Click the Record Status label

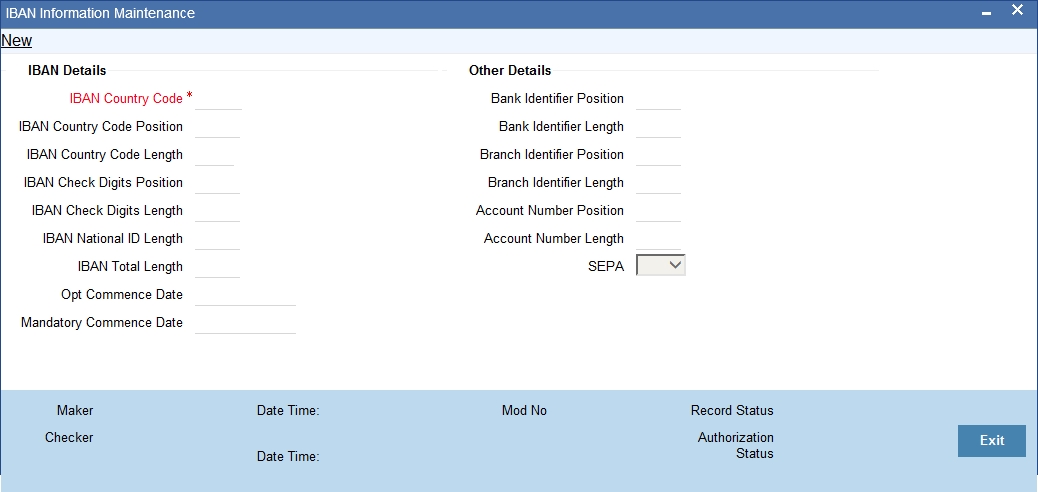click(x=732, y=411)
